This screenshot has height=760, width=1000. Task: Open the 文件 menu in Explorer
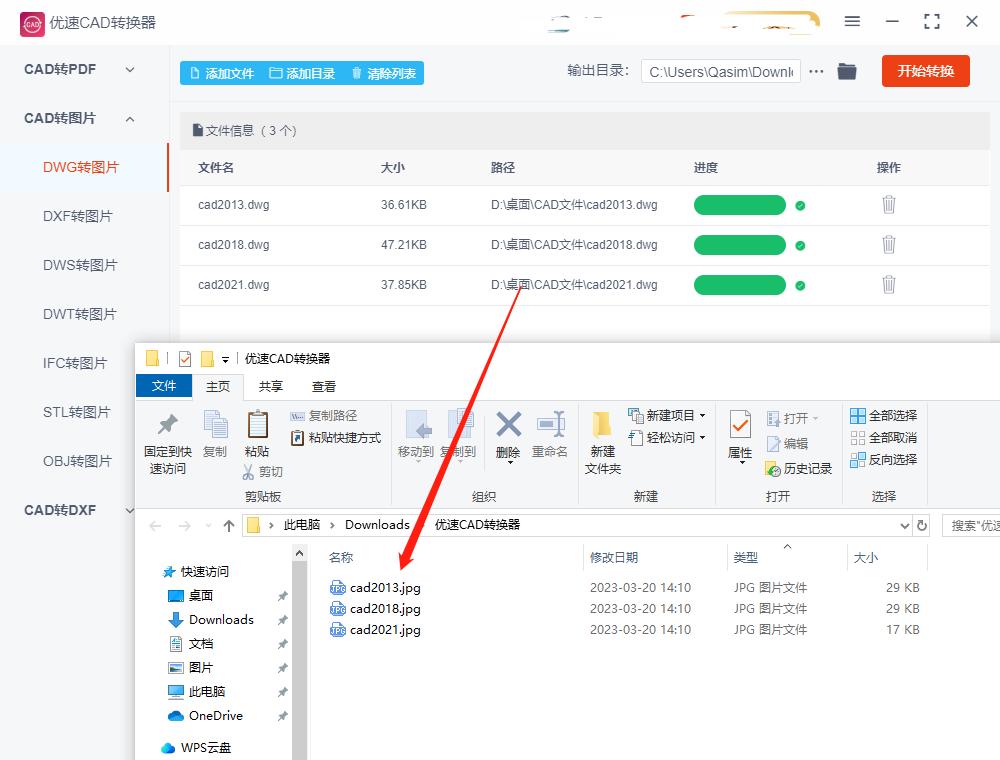(163, 386)
